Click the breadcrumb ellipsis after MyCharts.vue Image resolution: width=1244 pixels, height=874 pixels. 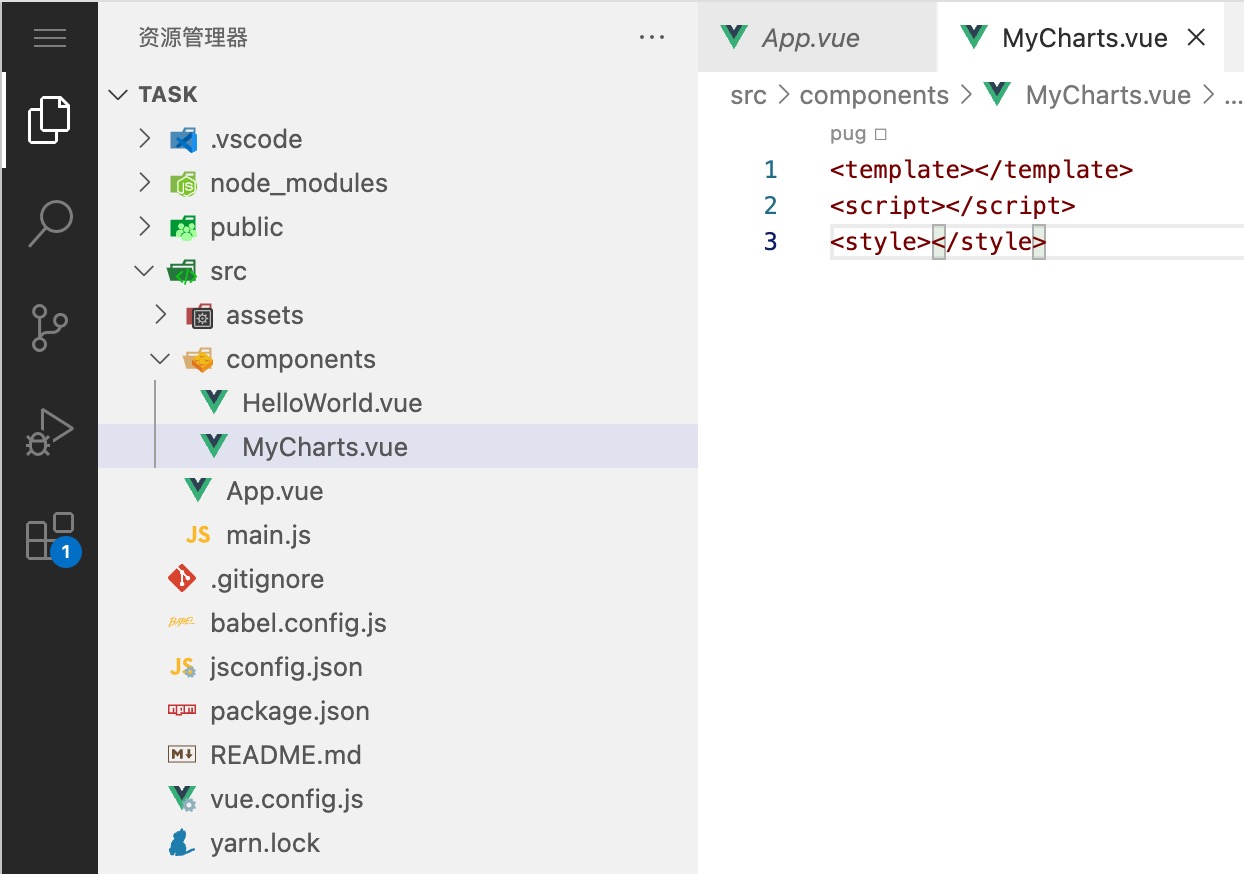click(1233, 96)
